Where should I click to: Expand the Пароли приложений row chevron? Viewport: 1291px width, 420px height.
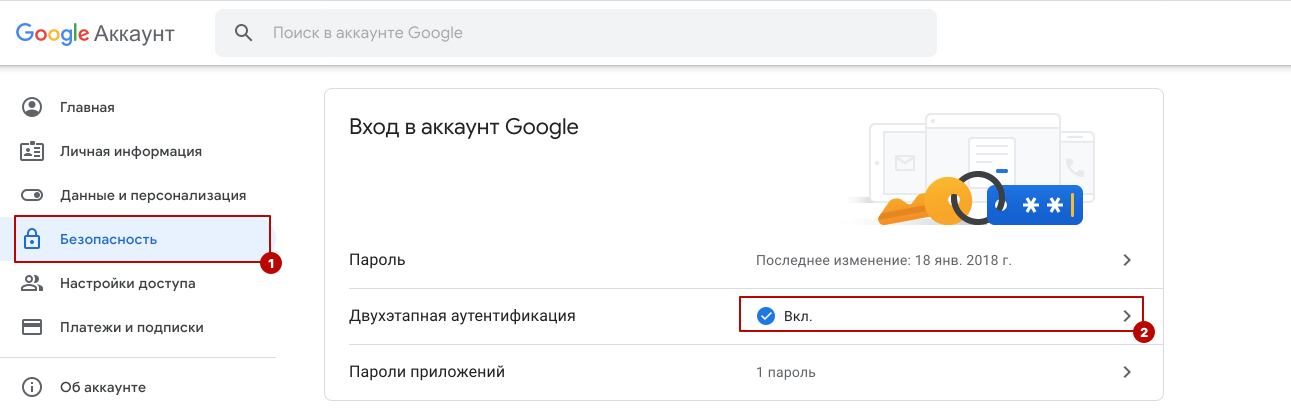point(1127,372)
